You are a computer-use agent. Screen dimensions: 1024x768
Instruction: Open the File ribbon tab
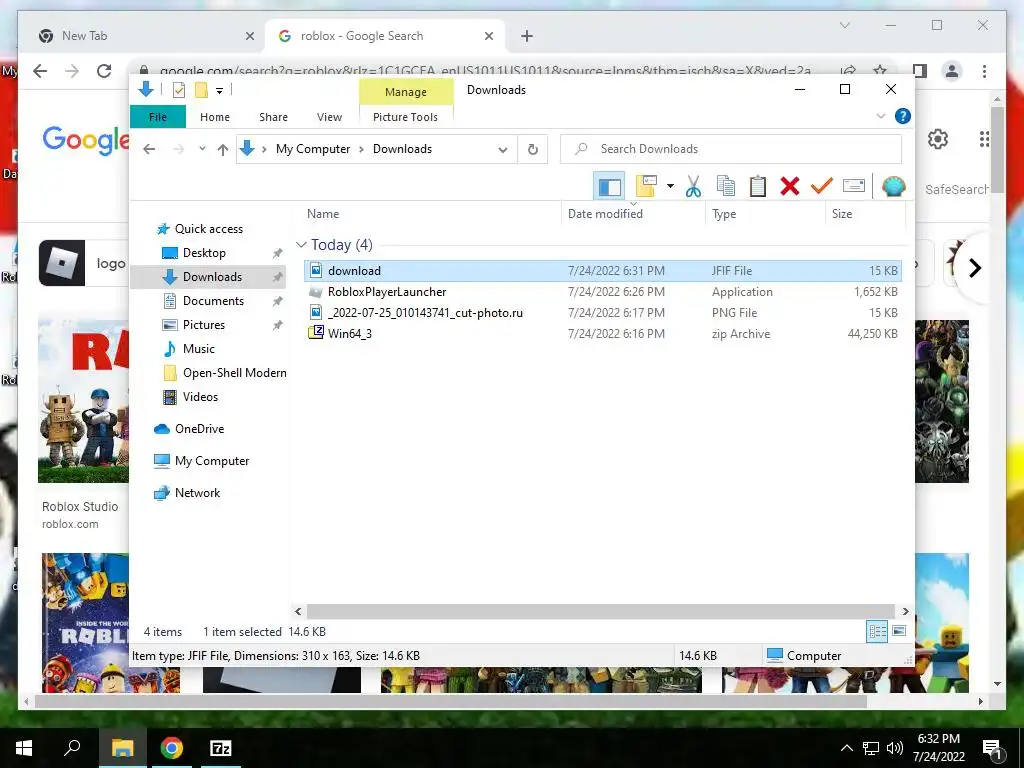pos(158,117)
